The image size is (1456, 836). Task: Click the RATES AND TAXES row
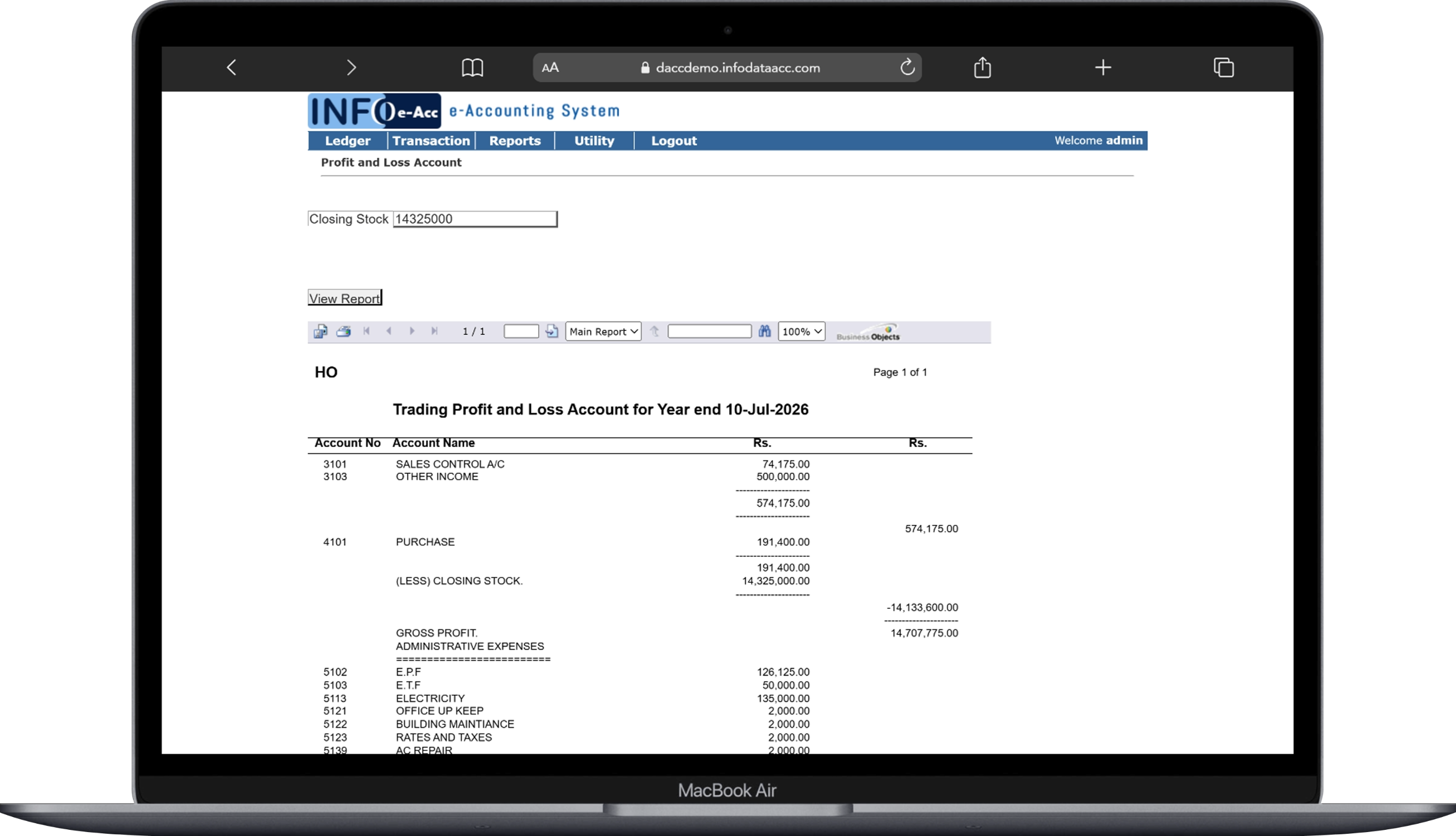566,737
